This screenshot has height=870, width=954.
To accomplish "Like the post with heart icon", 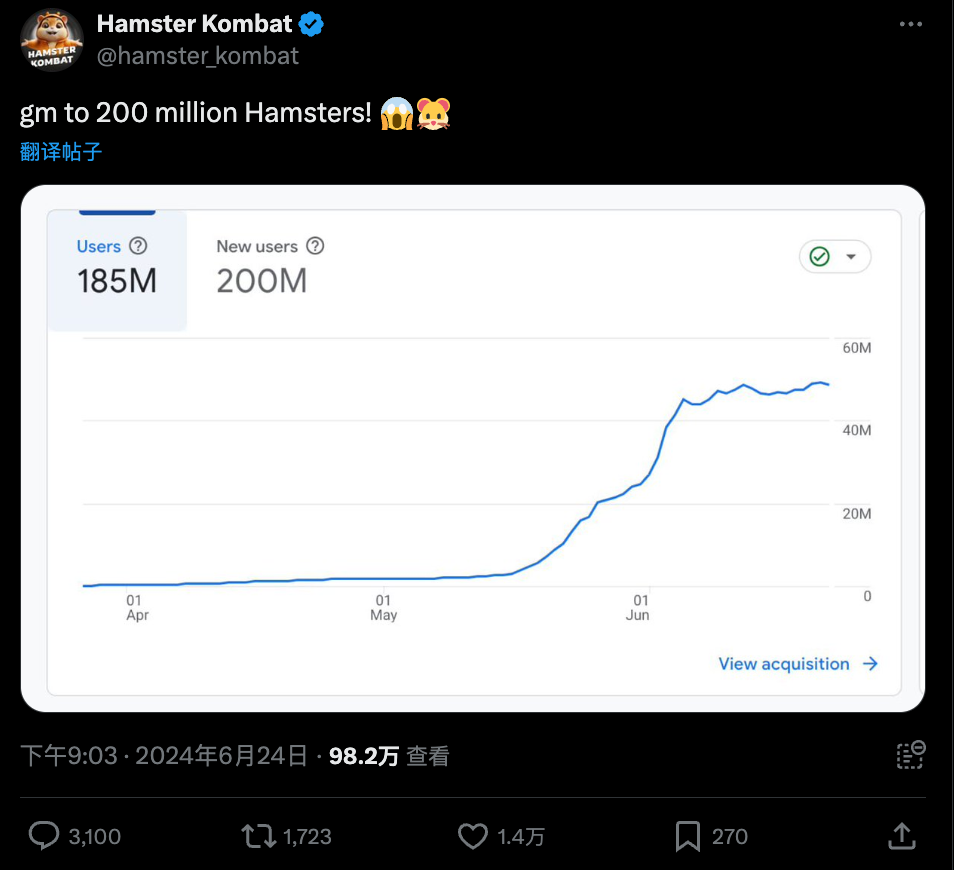I will tap(473, 836).
